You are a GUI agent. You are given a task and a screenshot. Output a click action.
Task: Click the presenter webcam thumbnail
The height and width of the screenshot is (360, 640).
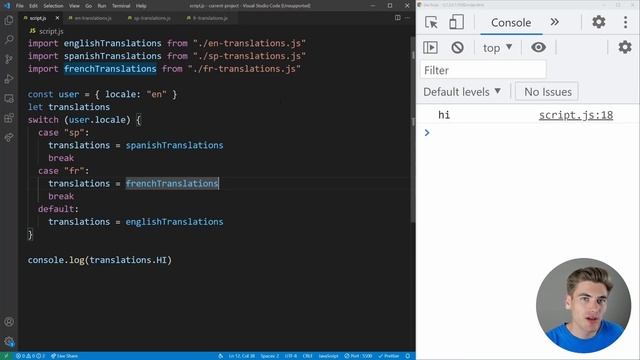click(x=583, y=305)
